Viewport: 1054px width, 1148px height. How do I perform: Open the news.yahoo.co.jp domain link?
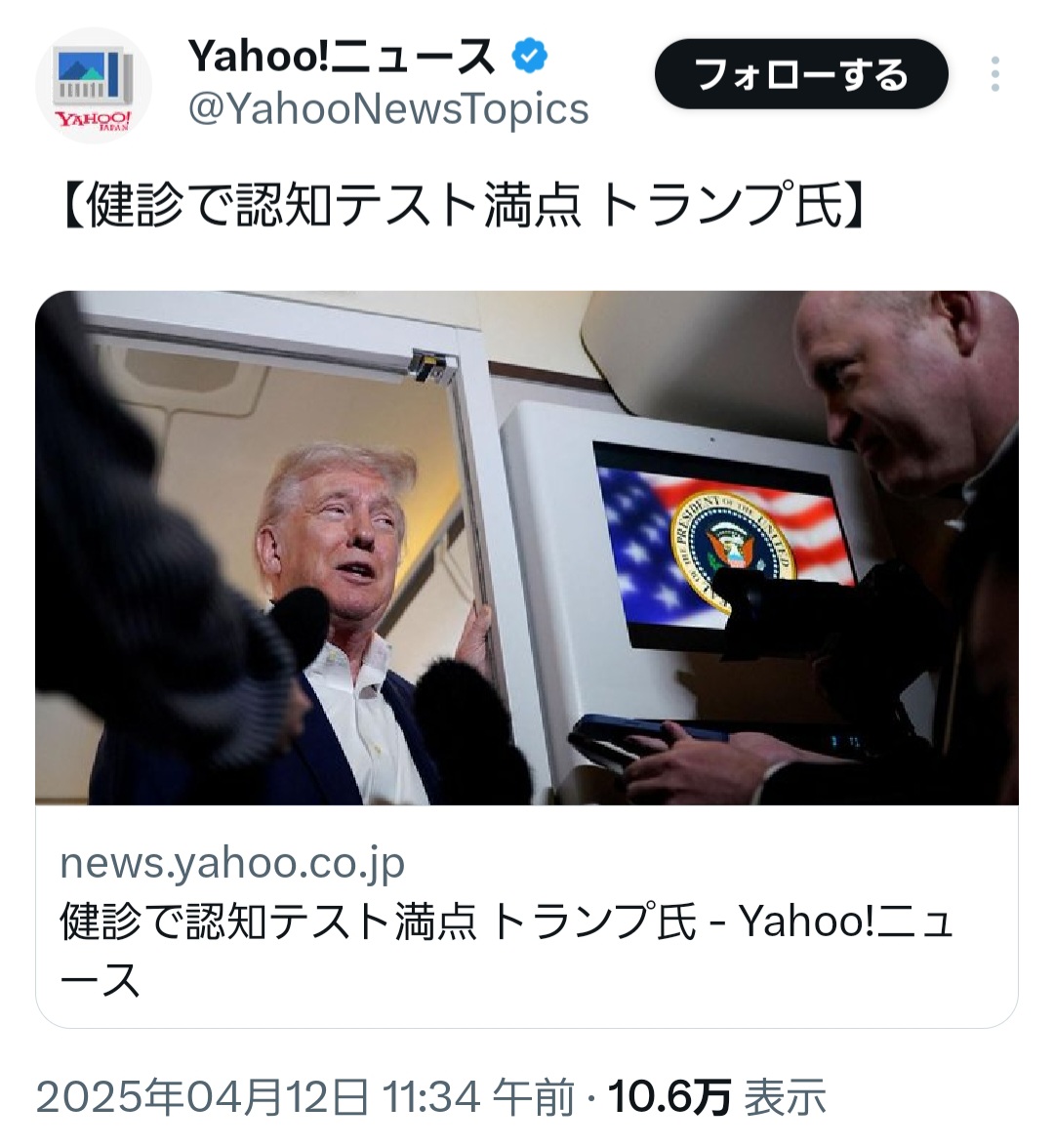click(x=232, y=863)
